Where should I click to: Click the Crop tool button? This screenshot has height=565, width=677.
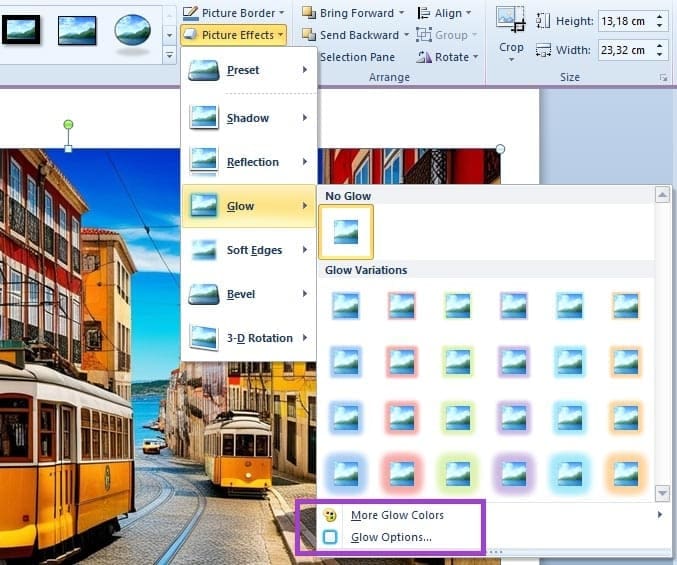[x=511, y=35]
